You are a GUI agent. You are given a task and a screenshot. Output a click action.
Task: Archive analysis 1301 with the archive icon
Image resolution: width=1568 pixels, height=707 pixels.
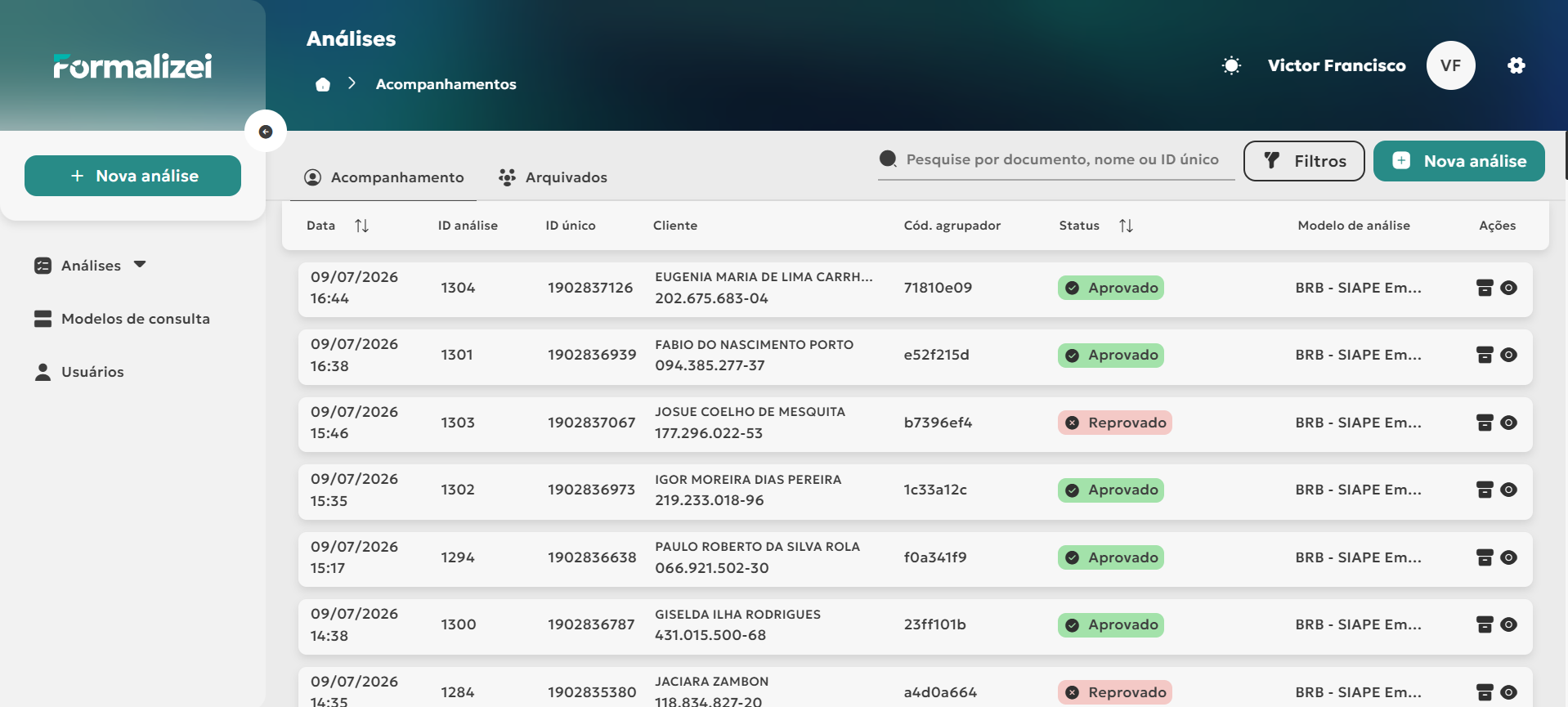[x=1485, y=355]
